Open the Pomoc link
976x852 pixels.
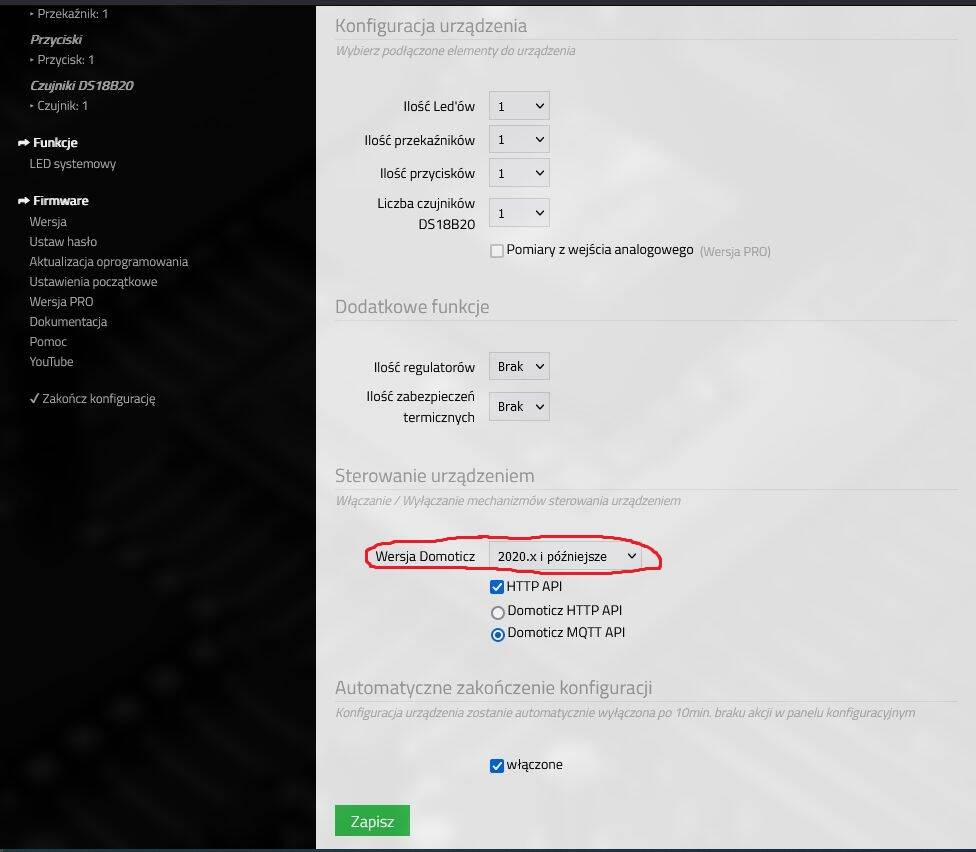coord(48,342)
